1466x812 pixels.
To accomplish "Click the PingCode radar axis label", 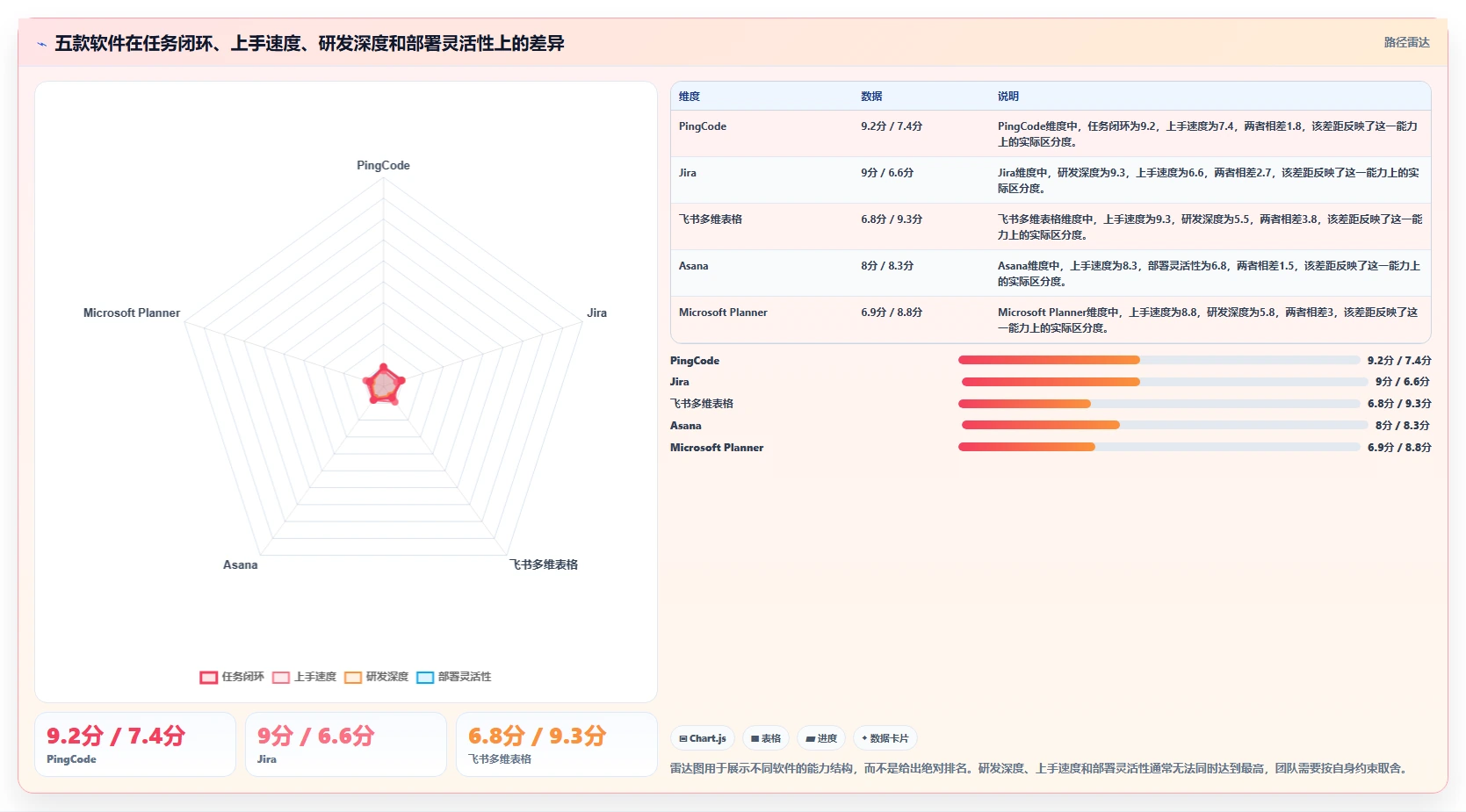I will click(x=383, y=165).
